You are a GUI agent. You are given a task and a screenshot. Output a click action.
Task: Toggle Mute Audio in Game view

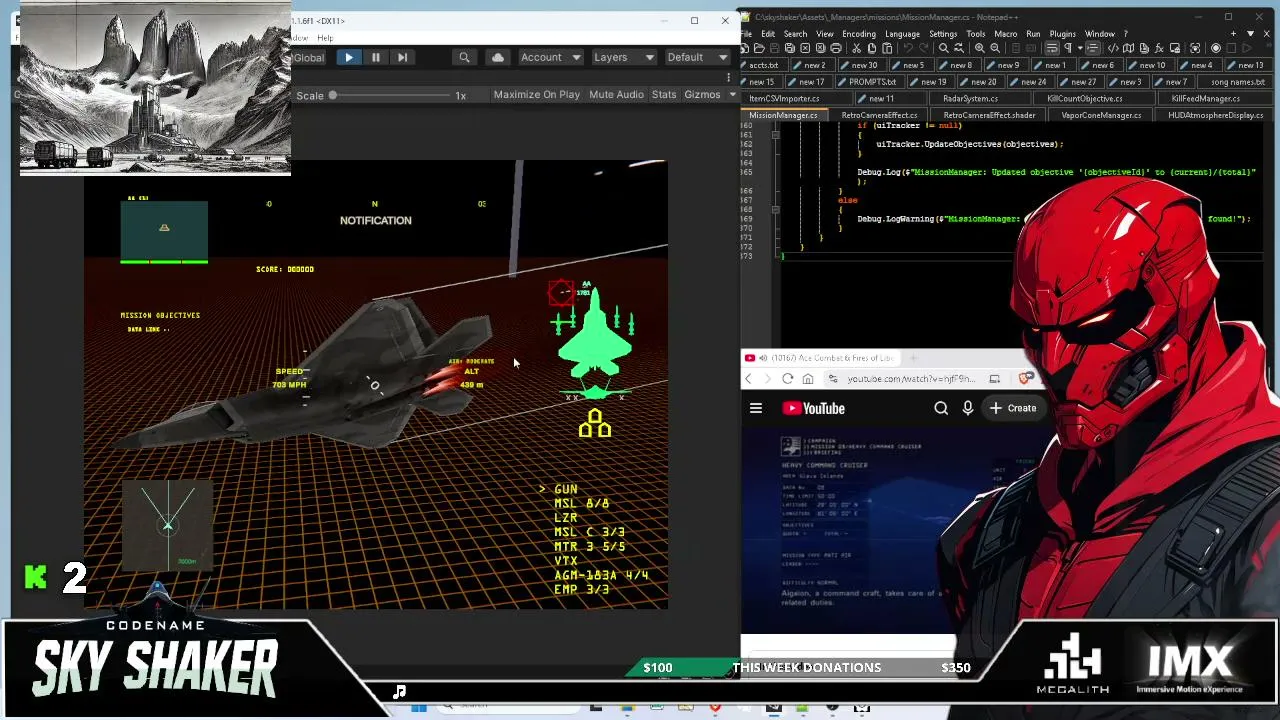[x=616, y=95]
